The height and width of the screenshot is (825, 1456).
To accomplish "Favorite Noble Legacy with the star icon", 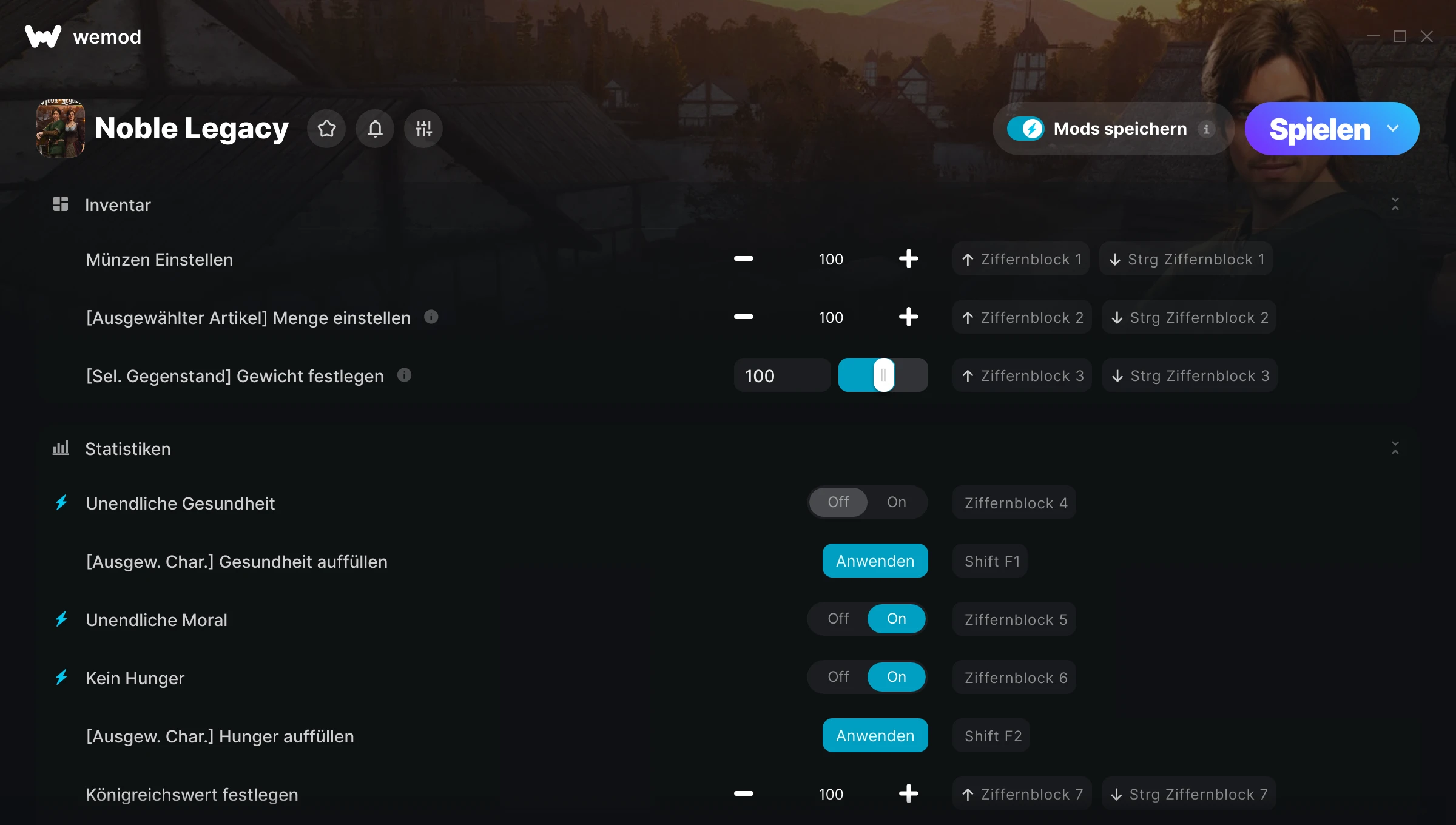I will coord(326,129).
